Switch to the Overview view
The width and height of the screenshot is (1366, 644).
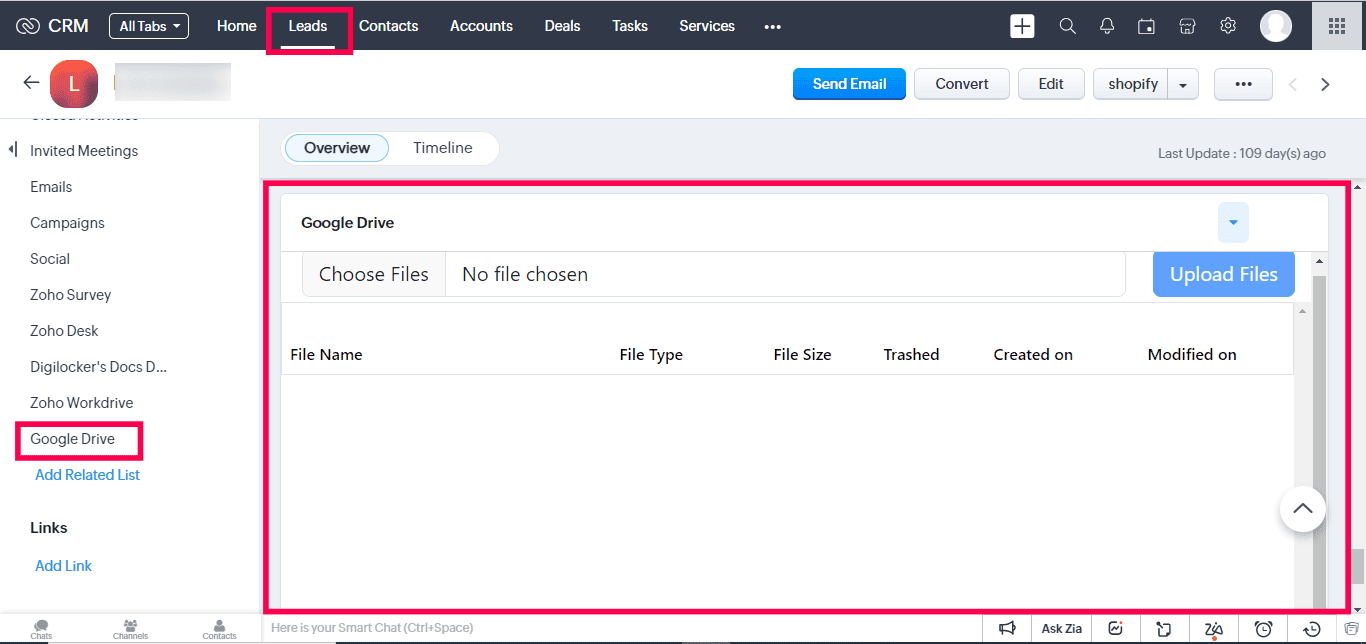click(x=337, y=148)
